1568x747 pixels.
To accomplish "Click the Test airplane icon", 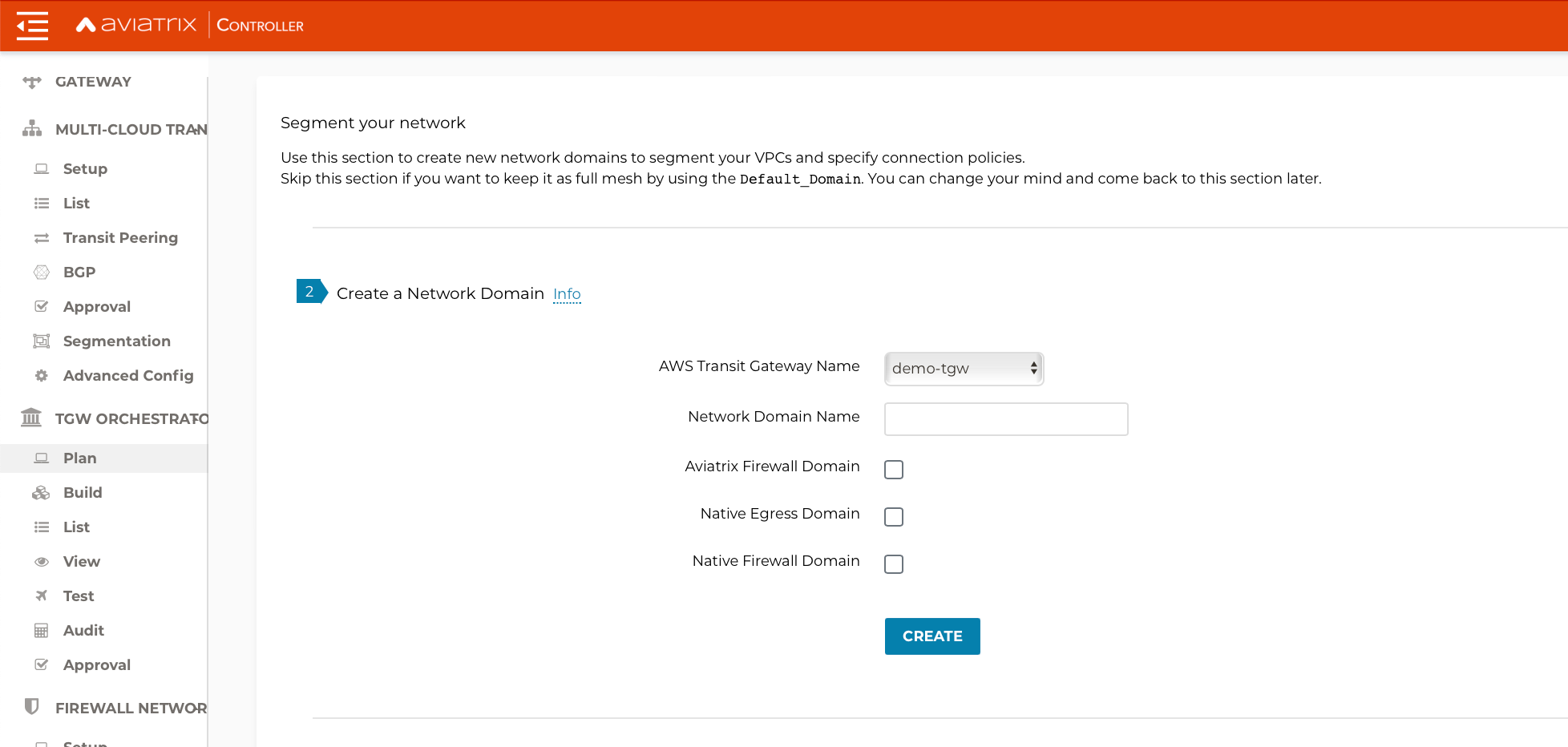I will click(42, 596).
